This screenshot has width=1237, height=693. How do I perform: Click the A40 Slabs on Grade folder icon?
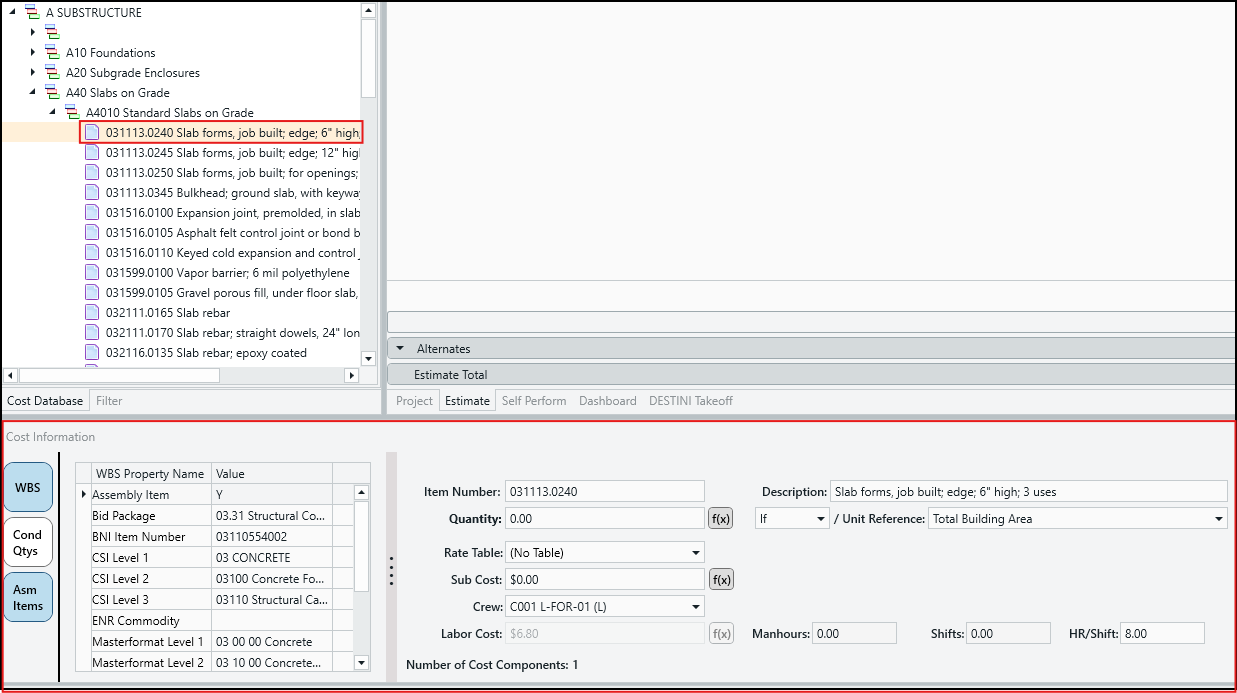(52, 93)
